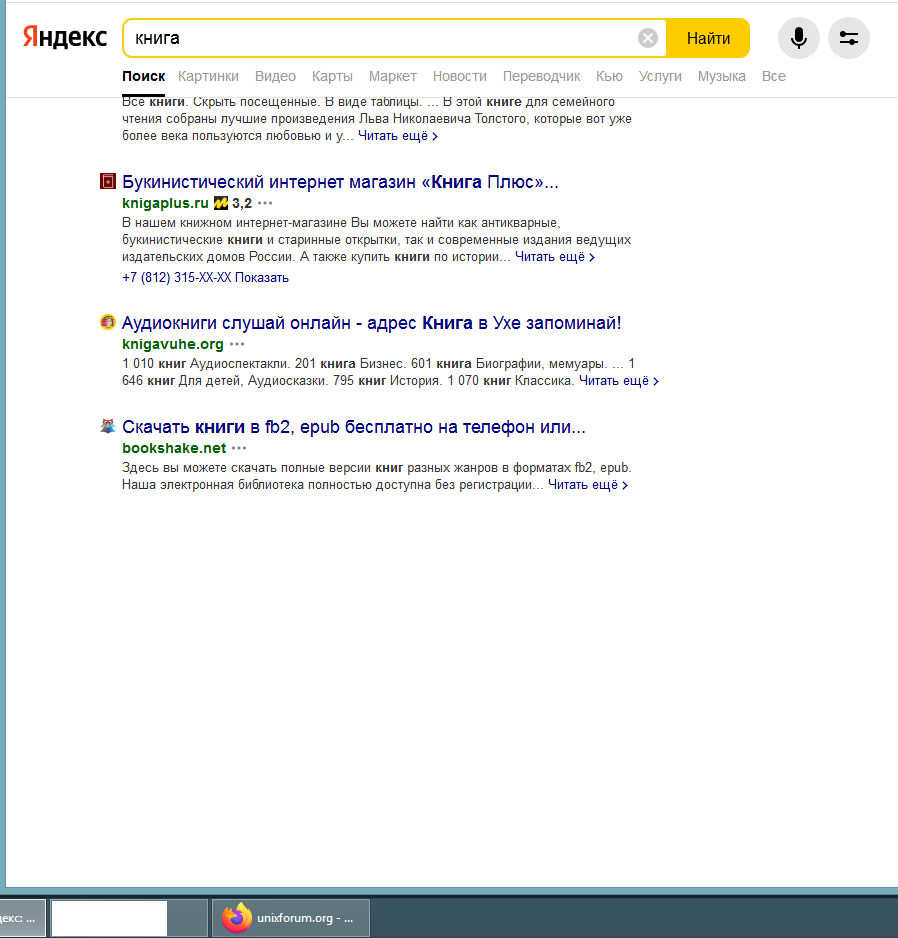Open three-dots menu next to bookshake.net
Screen dimensions: 898x938
[x=239, y=448]
